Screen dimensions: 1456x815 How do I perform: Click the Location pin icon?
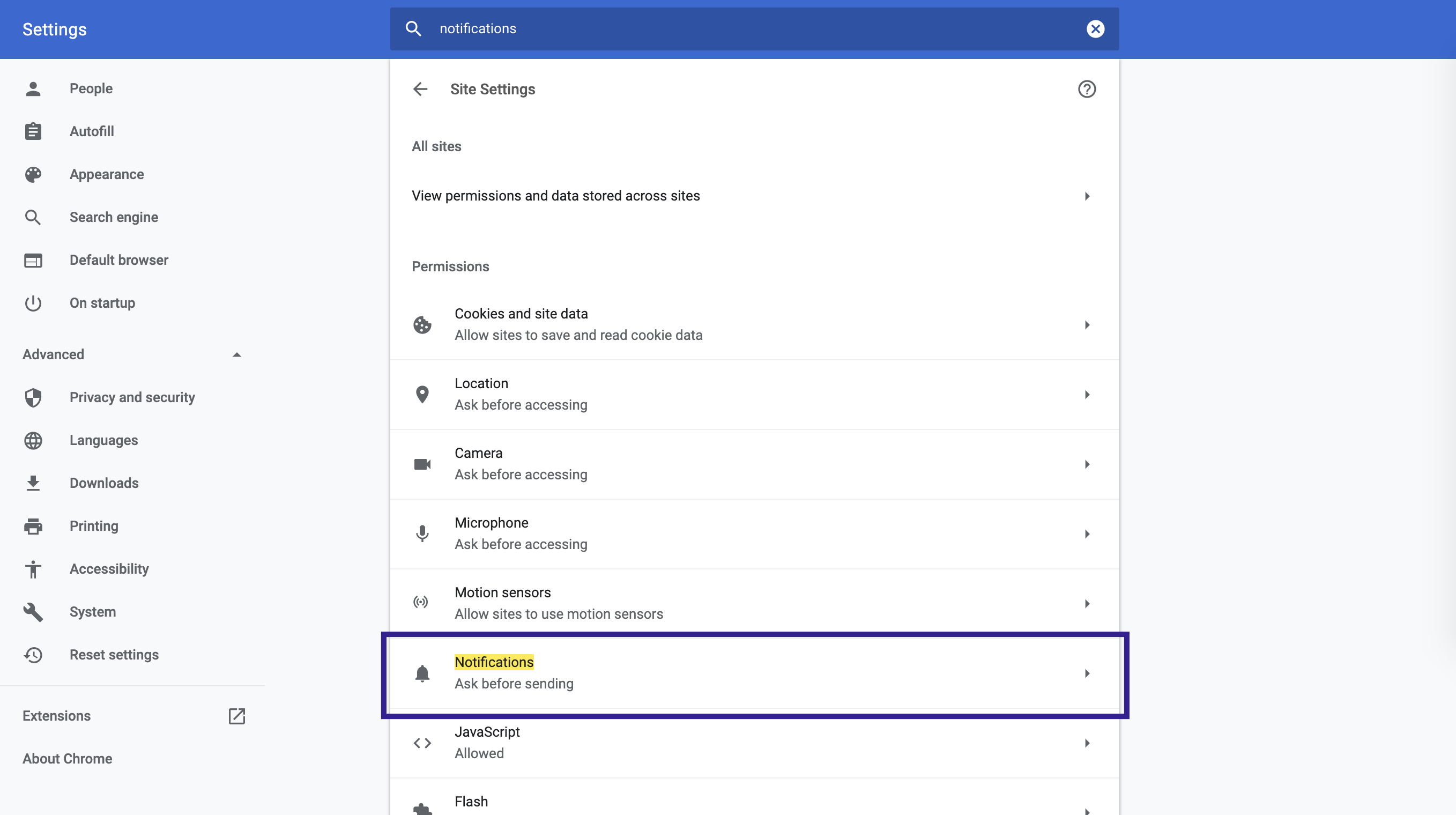point(422,395)
